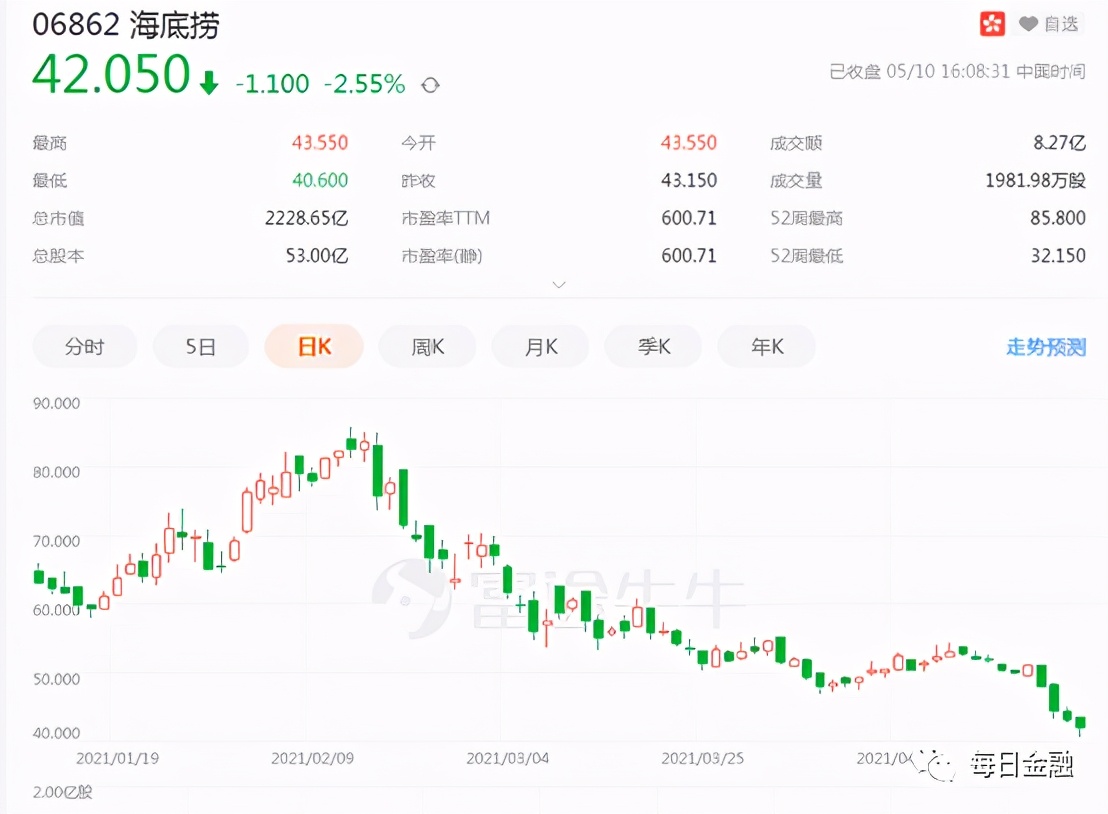Click the 52周最低 label
This screenshot has height=814, width=1108.
(x=806, y=256)
